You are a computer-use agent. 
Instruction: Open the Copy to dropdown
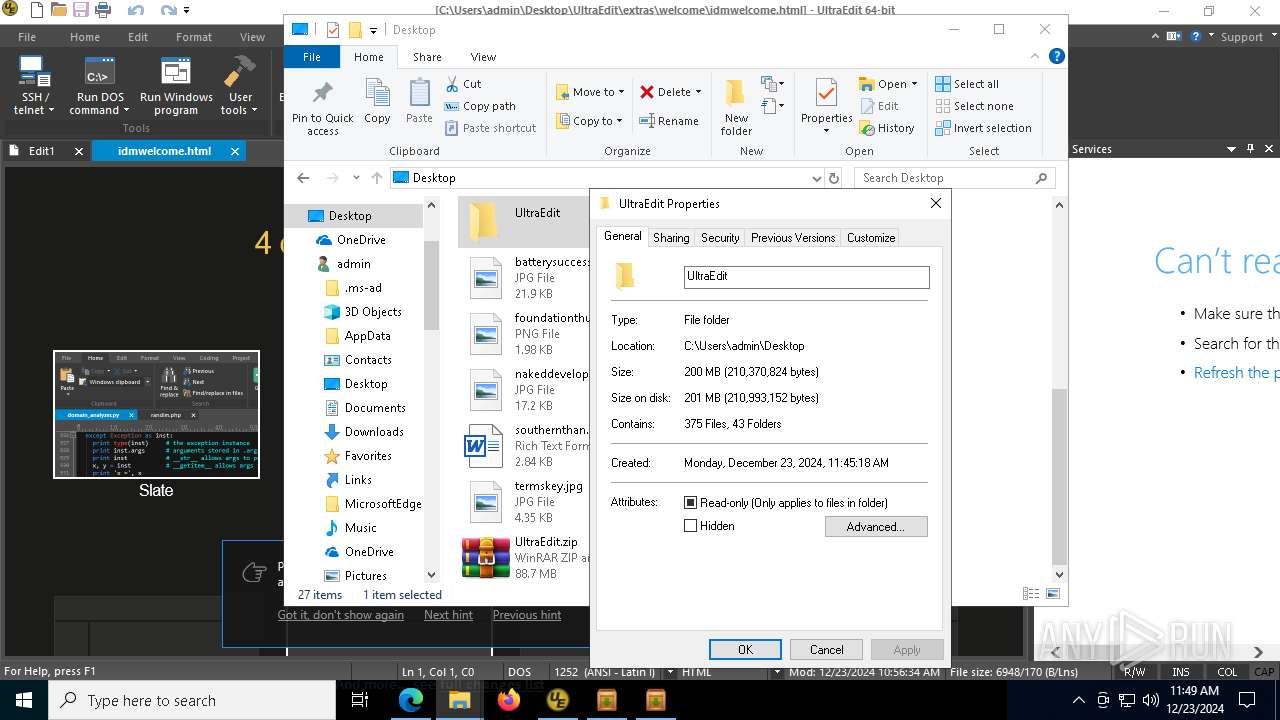click(590, 121)
